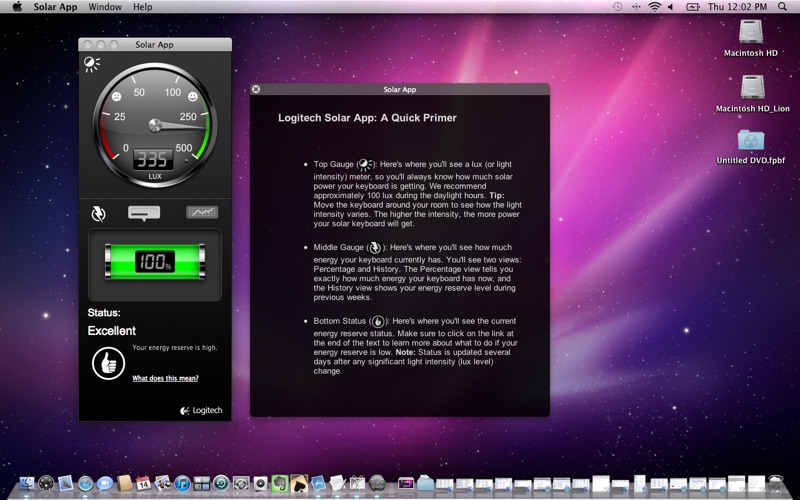Click the Logitech logo

click(201, 410)
